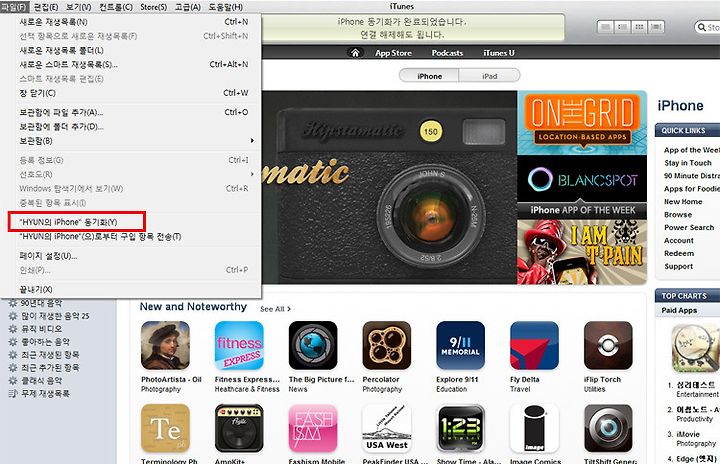
Task: Click the search magnifier icon
Action: pos(702,28)
